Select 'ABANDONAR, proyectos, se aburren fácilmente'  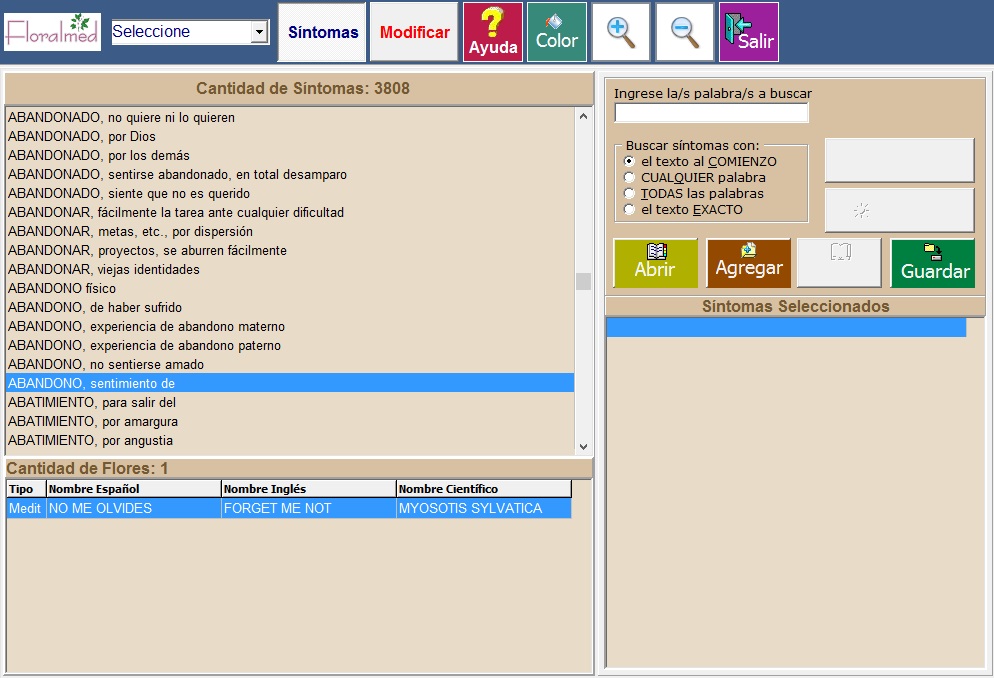click(290, 250)
